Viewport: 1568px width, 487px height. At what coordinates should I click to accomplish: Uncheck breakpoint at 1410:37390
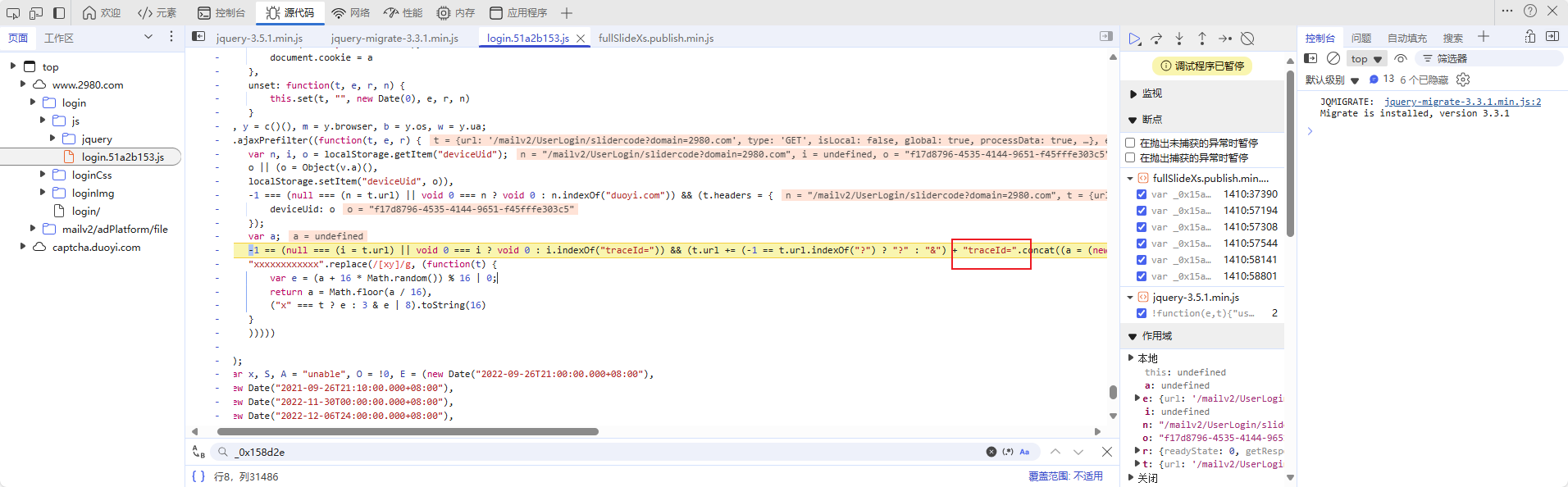[1142, 194]
